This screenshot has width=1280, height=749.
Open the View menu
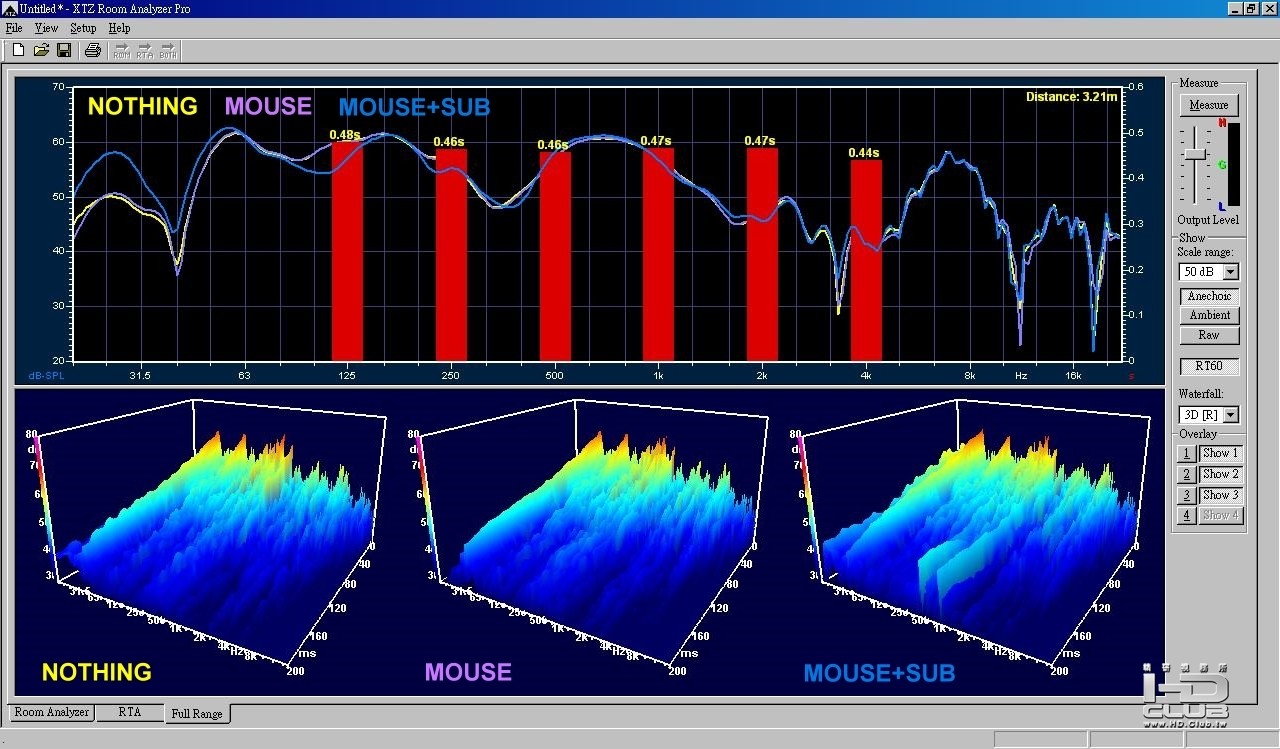click(x=46, y=28)
